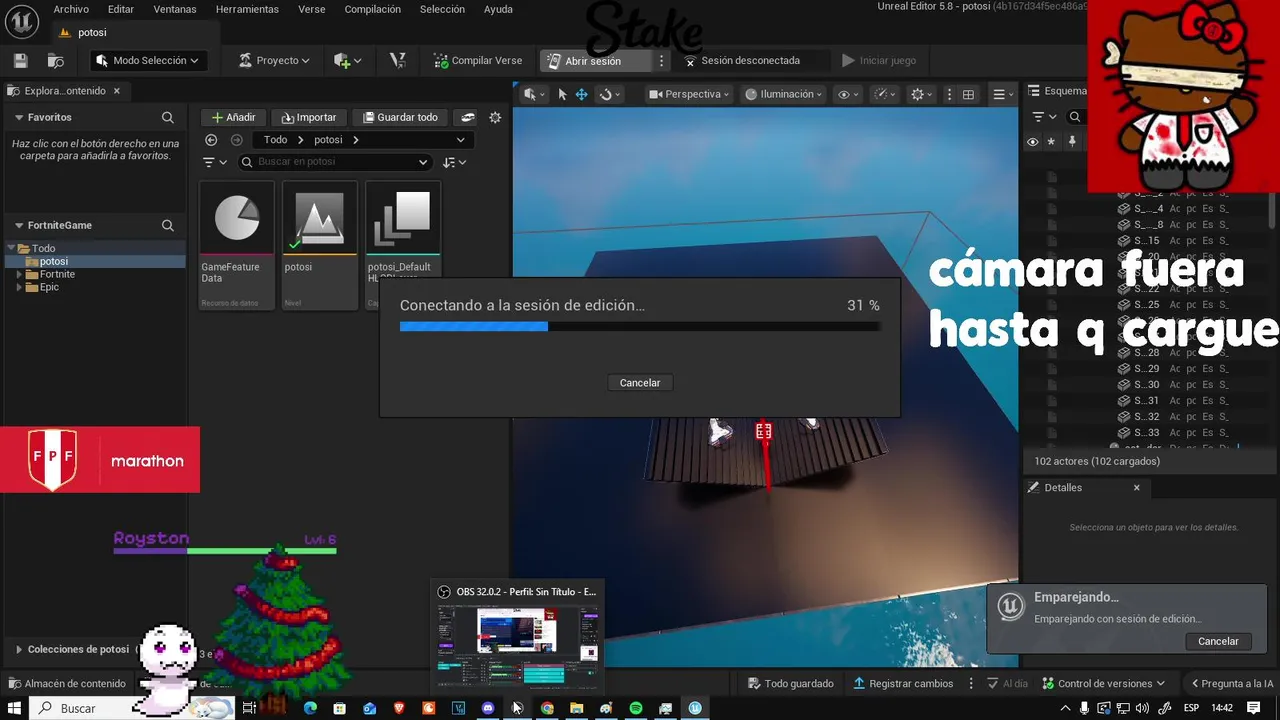
Task: Open the Compilación menu
Action: (372, 9)
